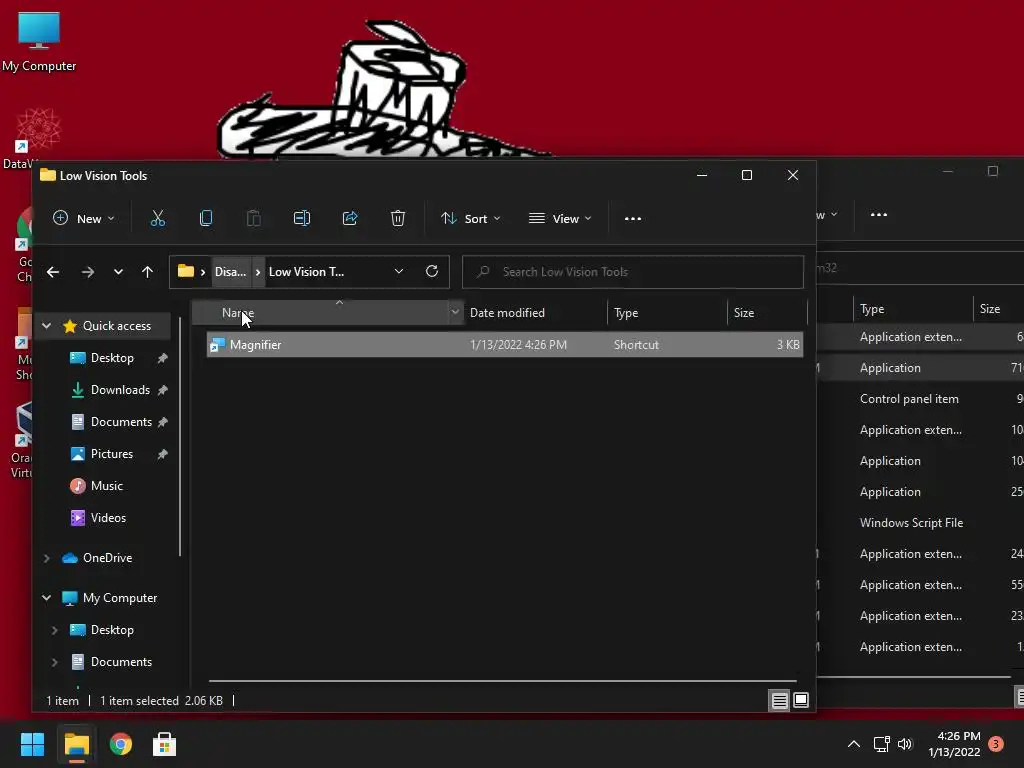Open Desktop under Quick access
The width and height of the screenshot is (1024, 768).
[112, 358]
